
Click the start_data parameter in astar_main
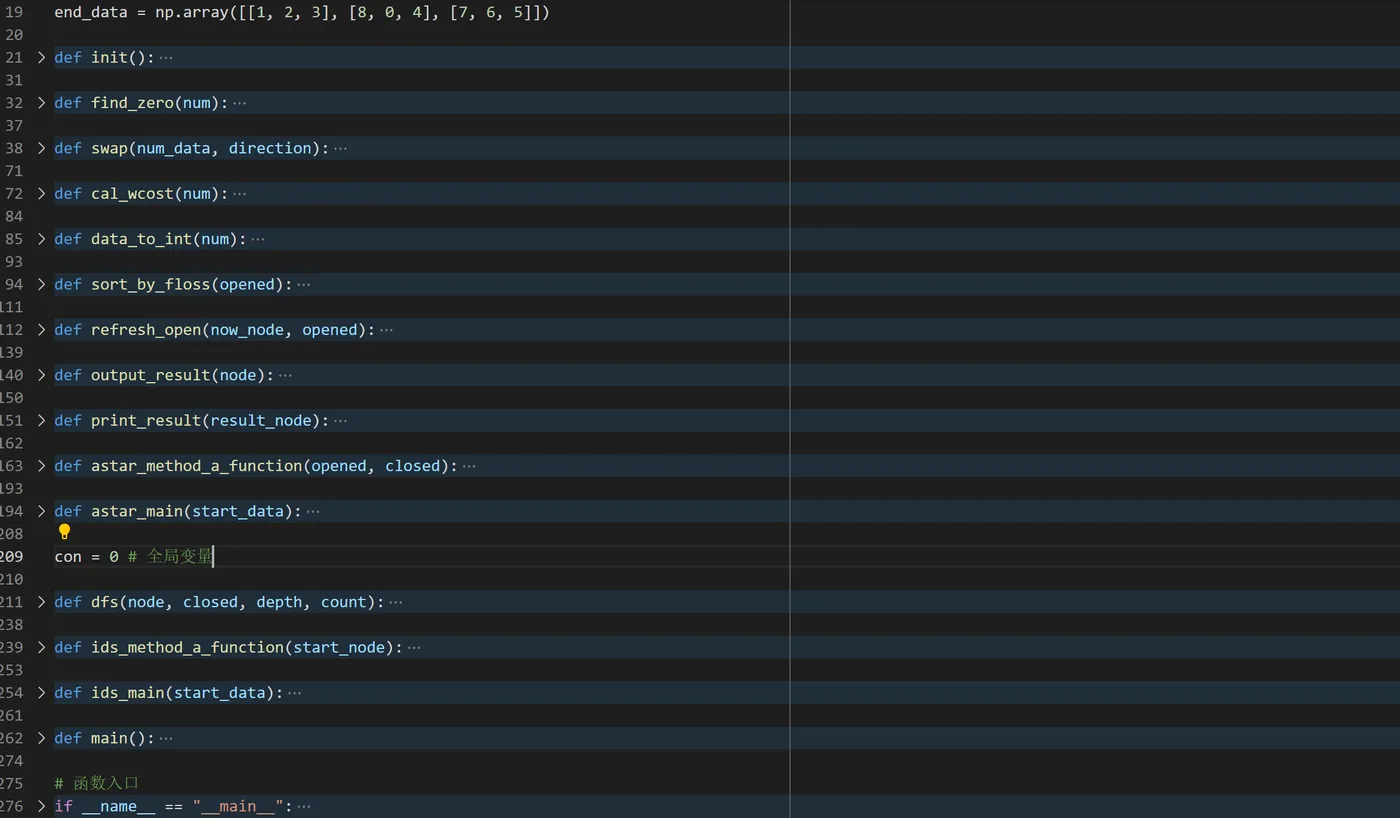pyautogui.click(x=238, y=511)
